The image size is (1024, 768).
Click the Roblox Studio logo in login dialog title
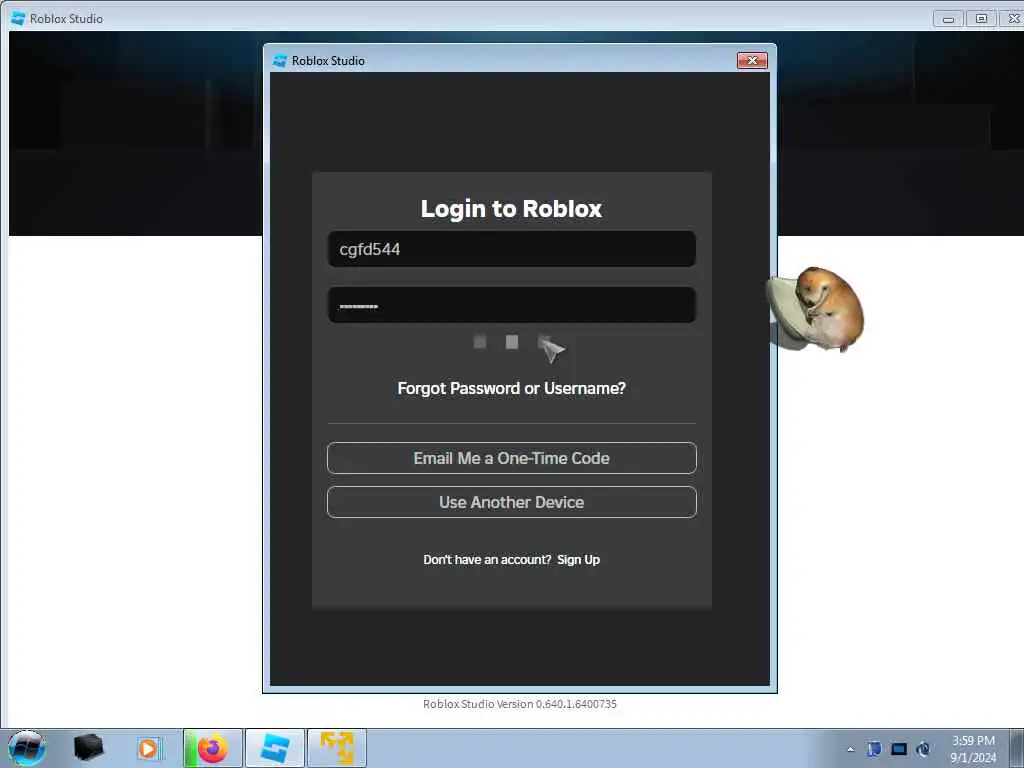280,61
